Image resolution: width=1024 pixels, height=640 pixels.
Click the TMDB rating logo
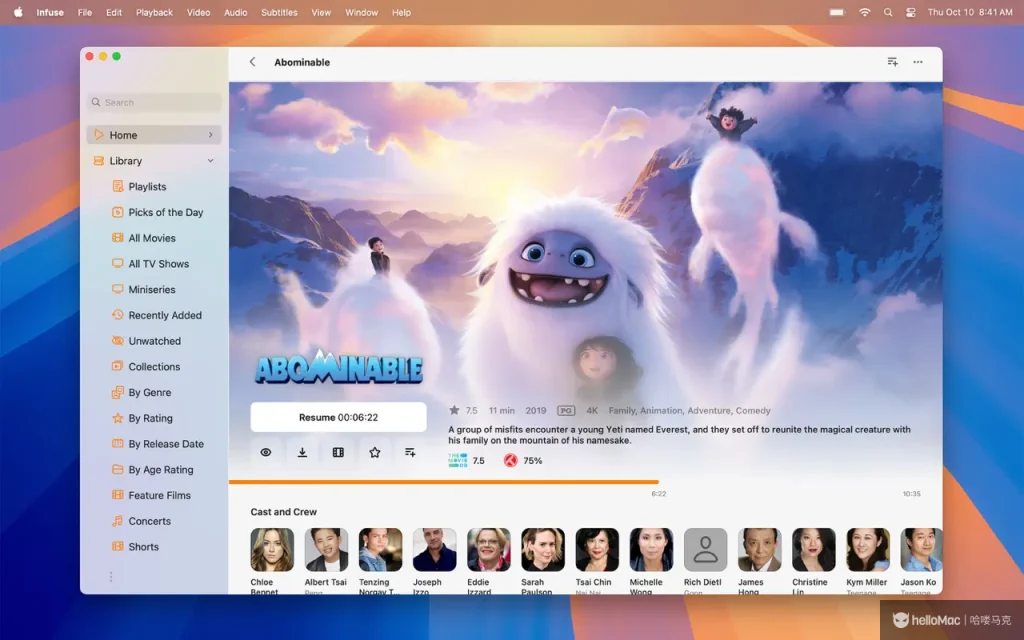pyautogui.click(x=458, y=461)
